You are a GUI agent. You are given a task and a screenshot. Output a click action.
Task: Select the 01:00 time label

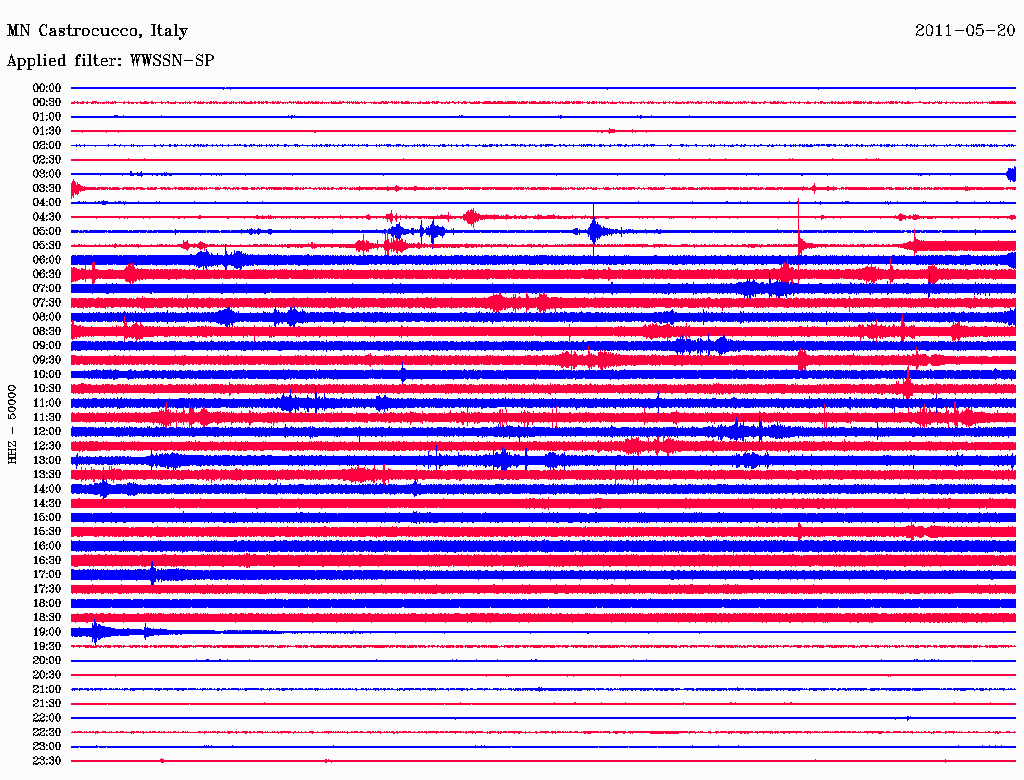click(x=46, y=116)
